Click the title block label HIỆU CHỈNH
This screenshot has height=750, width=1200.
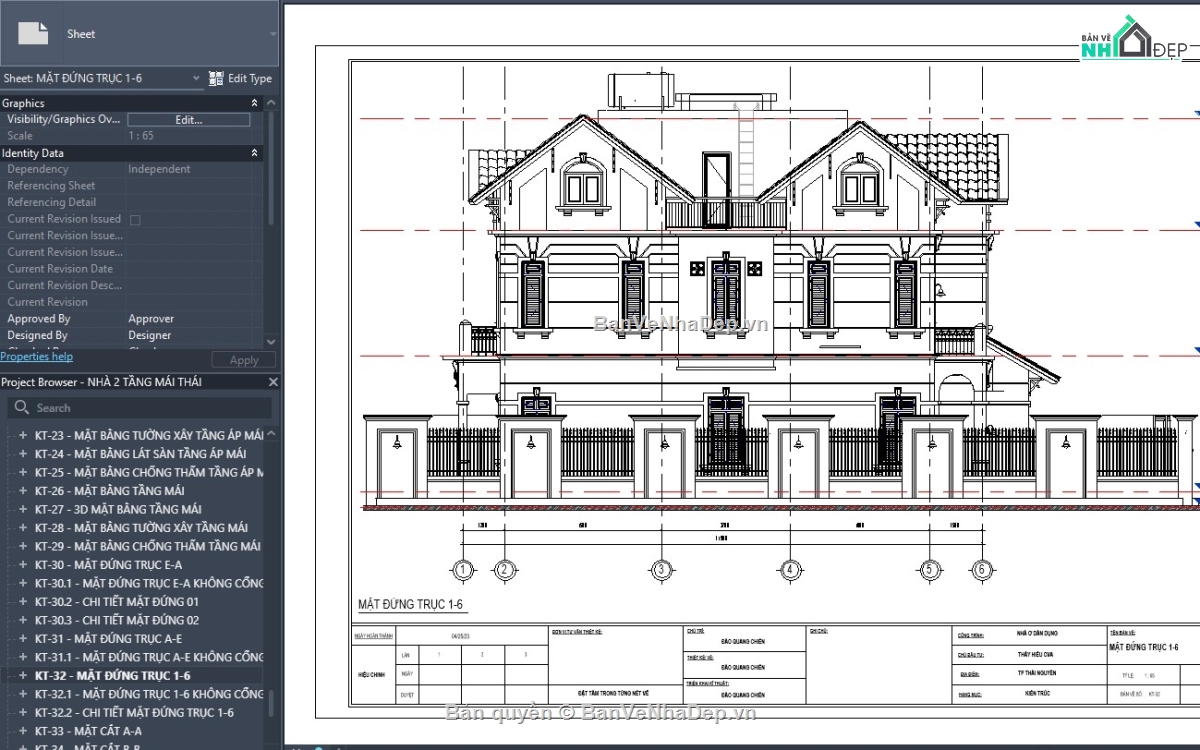(372, 674)
